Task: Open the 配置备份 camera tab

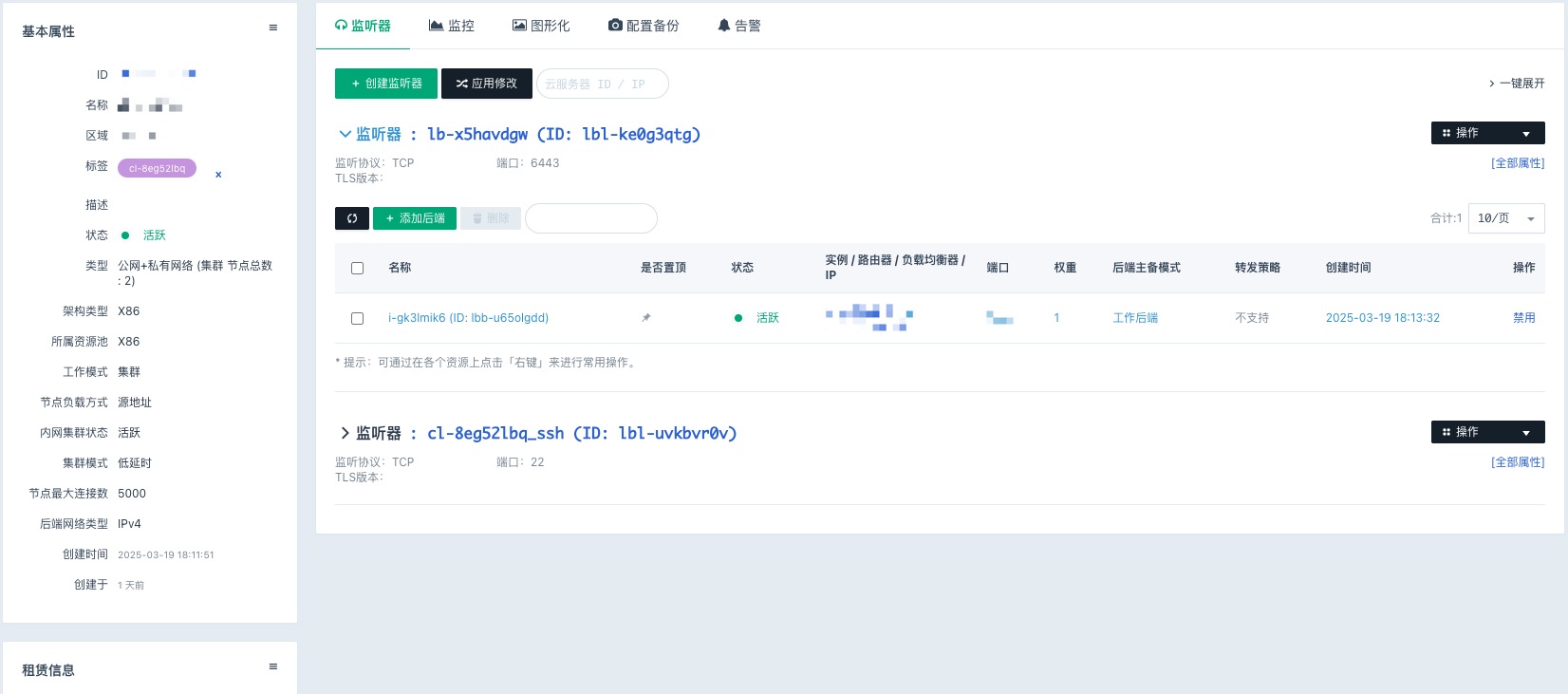Action: point(644,26)
